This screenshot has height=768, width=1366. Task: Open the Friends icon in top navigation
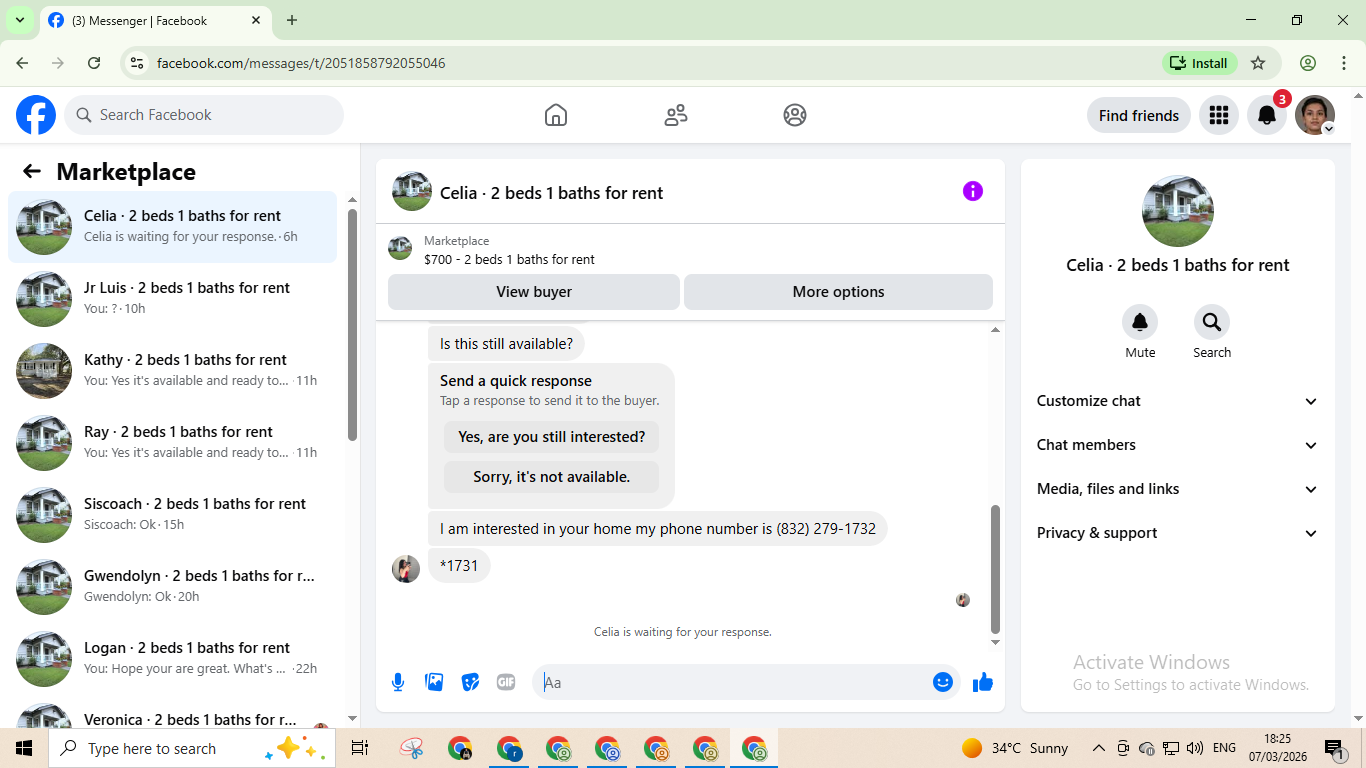[x=676, y=115]
